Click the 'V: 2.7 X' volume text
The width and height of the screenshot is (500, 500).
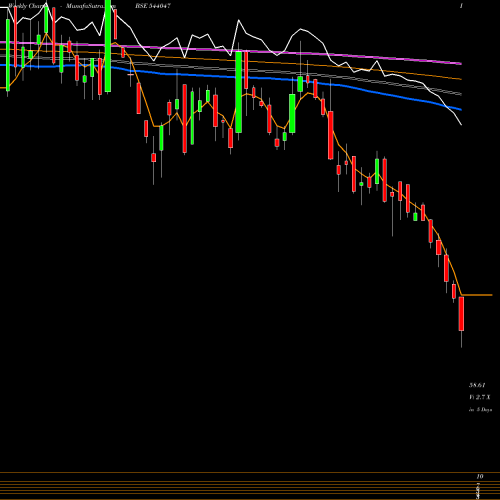point(480,397)
